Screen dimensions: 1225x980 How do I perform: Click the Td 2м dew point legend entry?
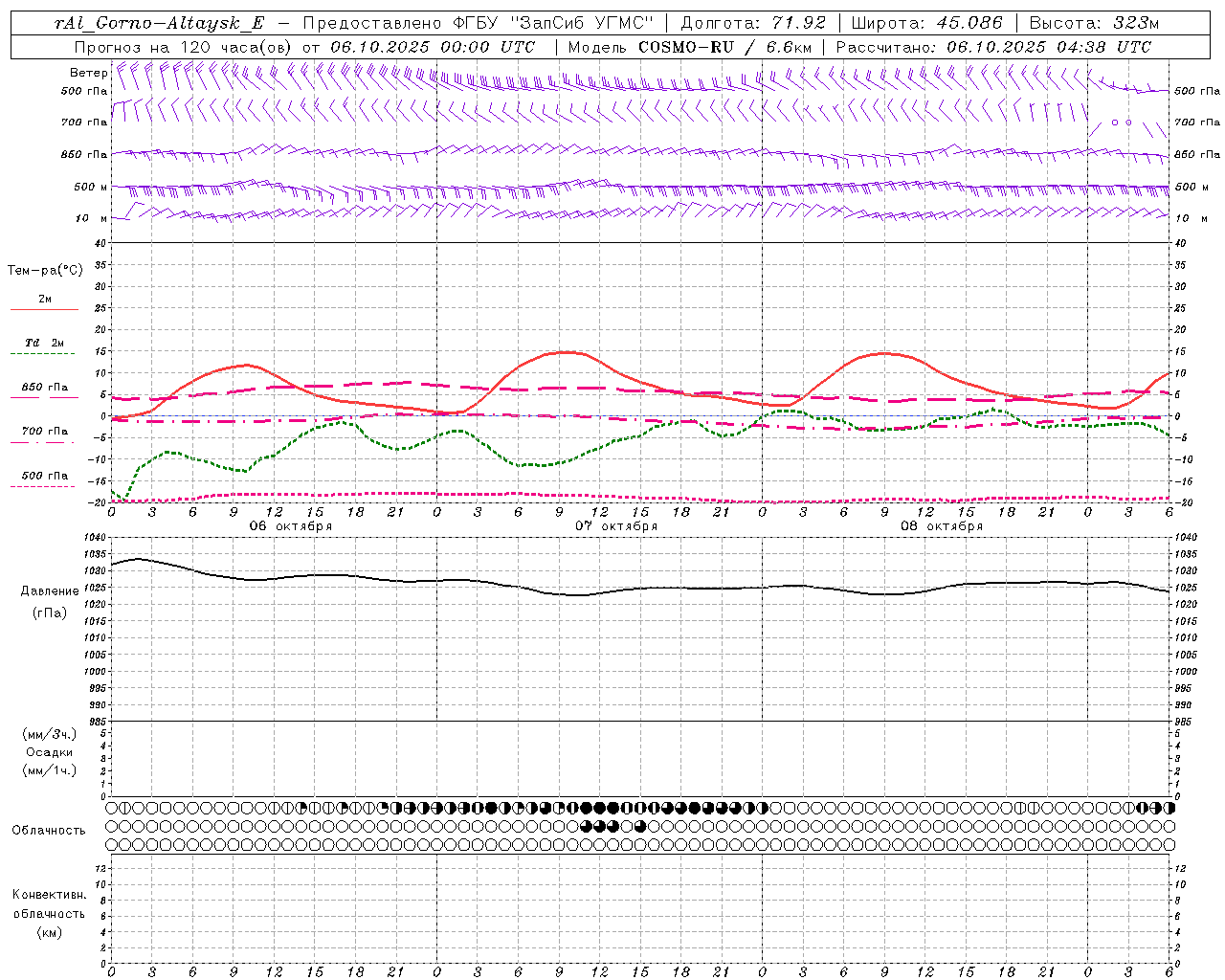pos(45,343)
